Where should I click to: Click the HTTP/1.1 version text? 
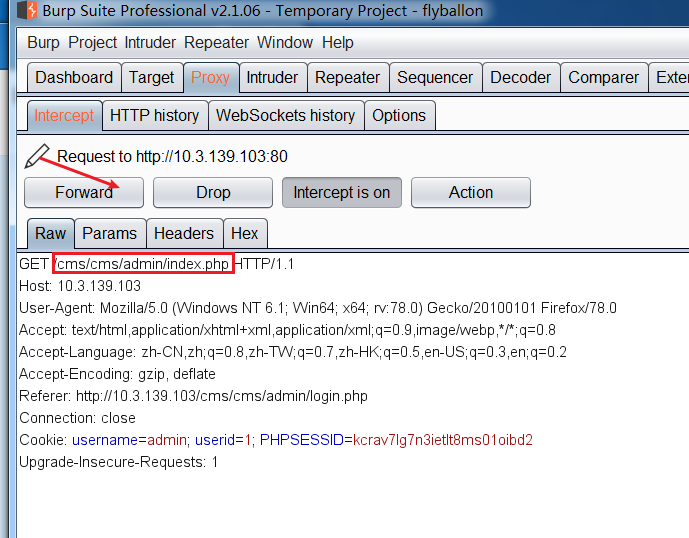(265, 264)
